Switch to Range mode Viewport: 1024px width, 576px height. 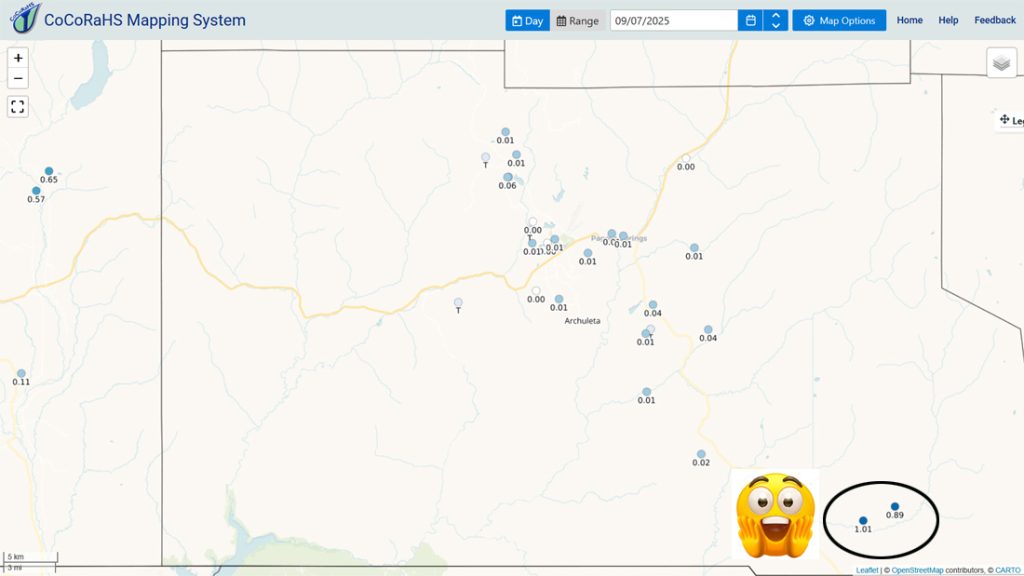pyautogui.click(x=577, y=20)
